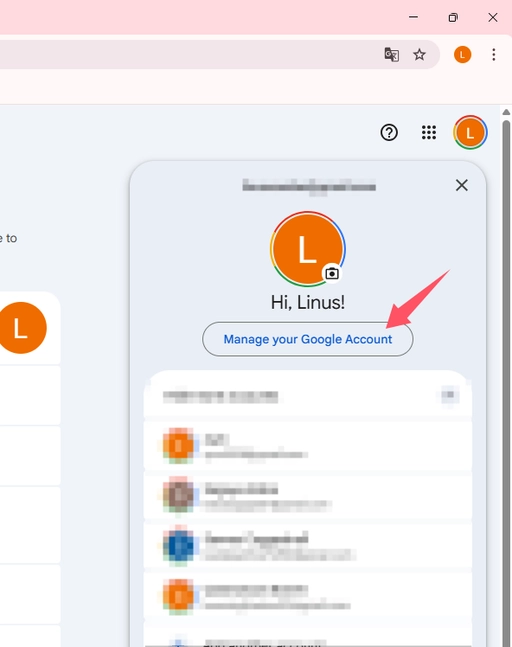Screen dimensions: 512x647
Task: Click the browser address bar field
Action: click(186, 54)
